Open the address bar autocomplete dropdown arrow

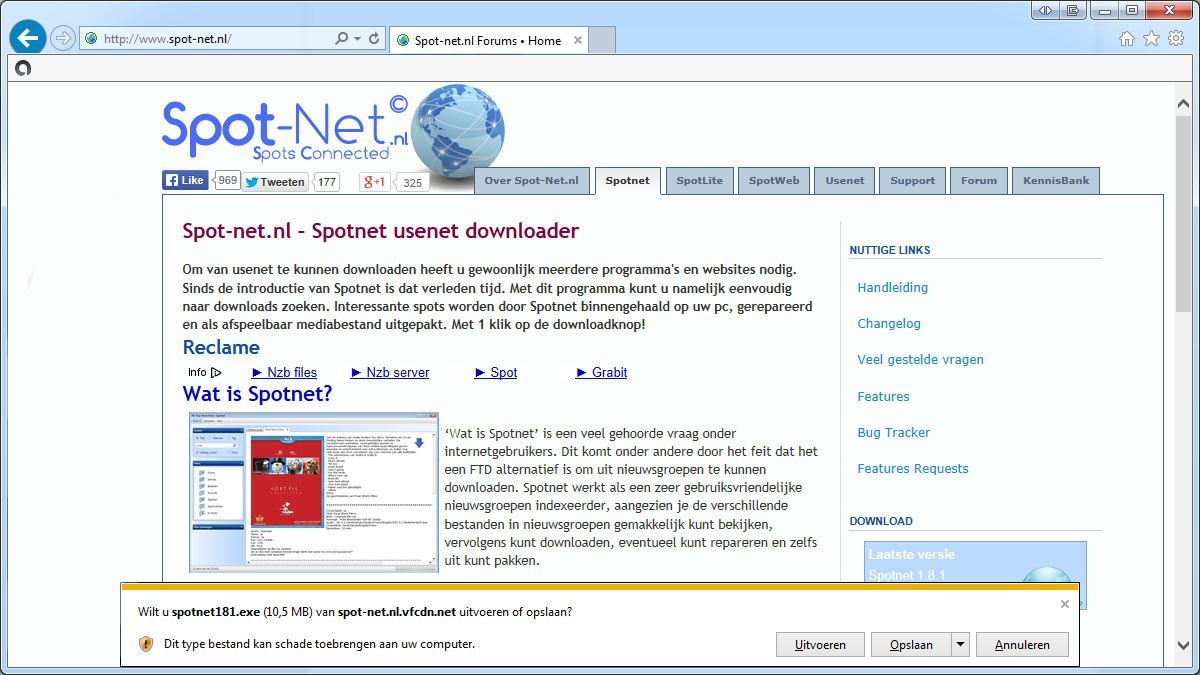[x=357, y=39]
